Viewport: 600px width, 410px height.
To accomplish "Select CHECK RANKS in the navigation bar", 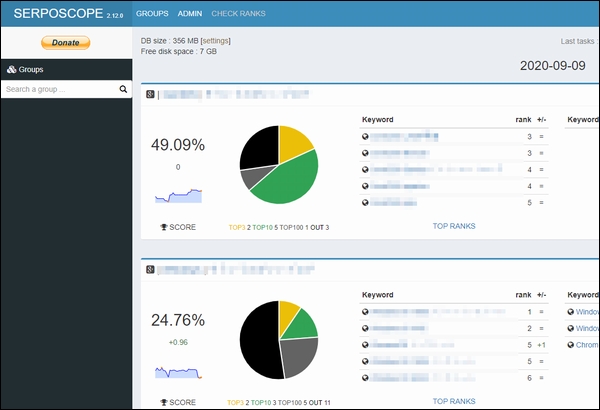I will click(x=238, y=13).
